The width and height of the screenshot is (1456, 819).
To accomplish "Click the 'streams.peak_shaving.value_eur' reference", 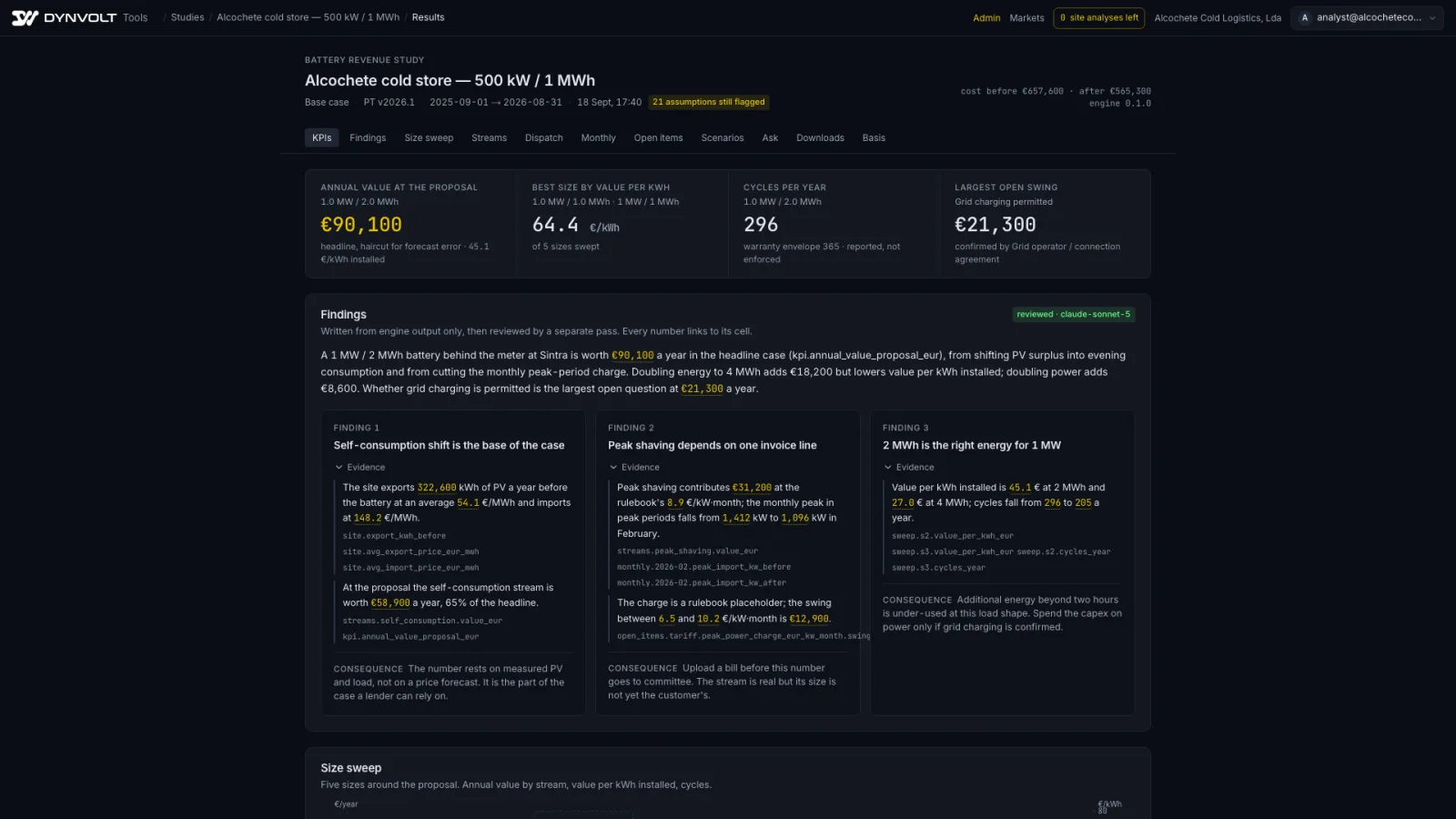I will [x=687, y=551].
